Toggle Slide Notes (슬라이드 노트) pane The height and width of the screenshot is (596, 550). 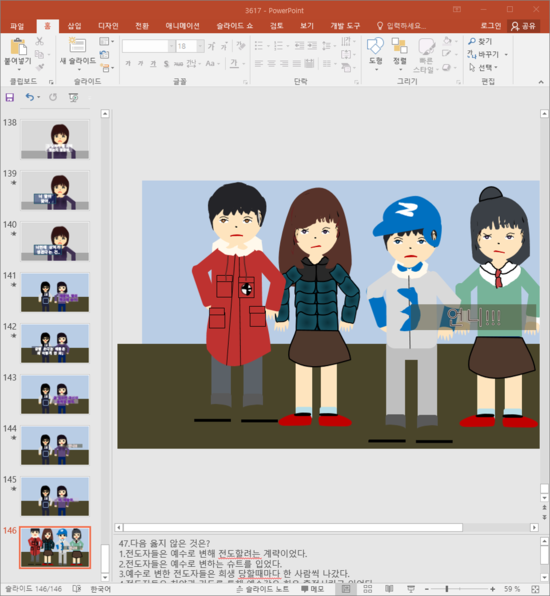[x=262, y=589]
